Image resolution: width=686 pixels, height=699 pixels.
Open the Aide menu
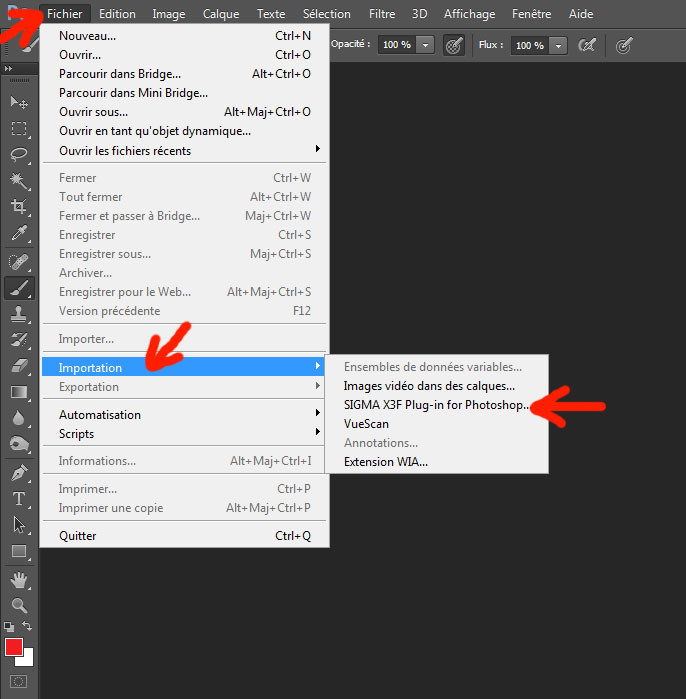[581, 14]
